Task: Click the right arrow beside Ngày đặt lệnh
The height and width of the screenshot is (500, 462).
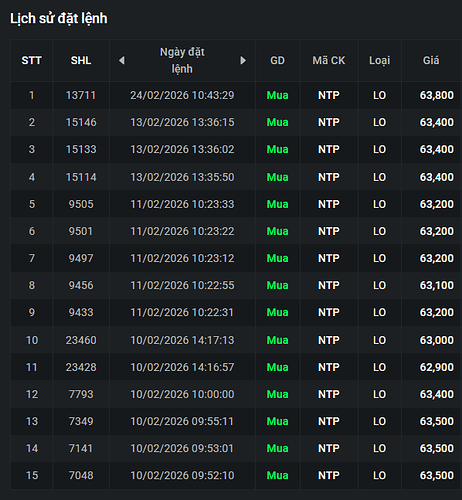Action: coord(243,60)
